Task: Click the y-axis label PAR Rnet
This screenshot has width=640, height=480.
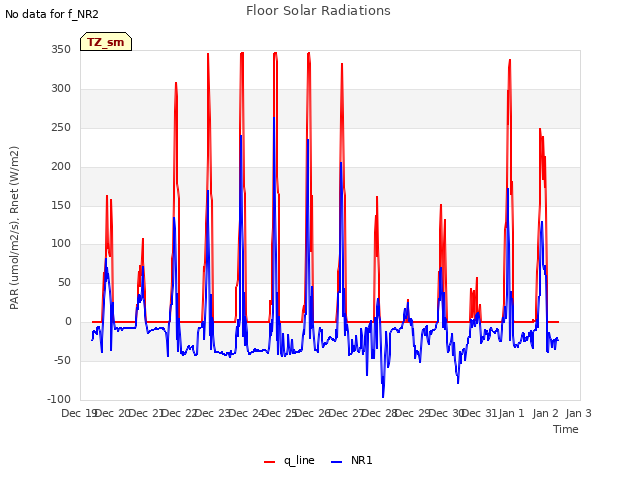Action: tap(14, 228)
